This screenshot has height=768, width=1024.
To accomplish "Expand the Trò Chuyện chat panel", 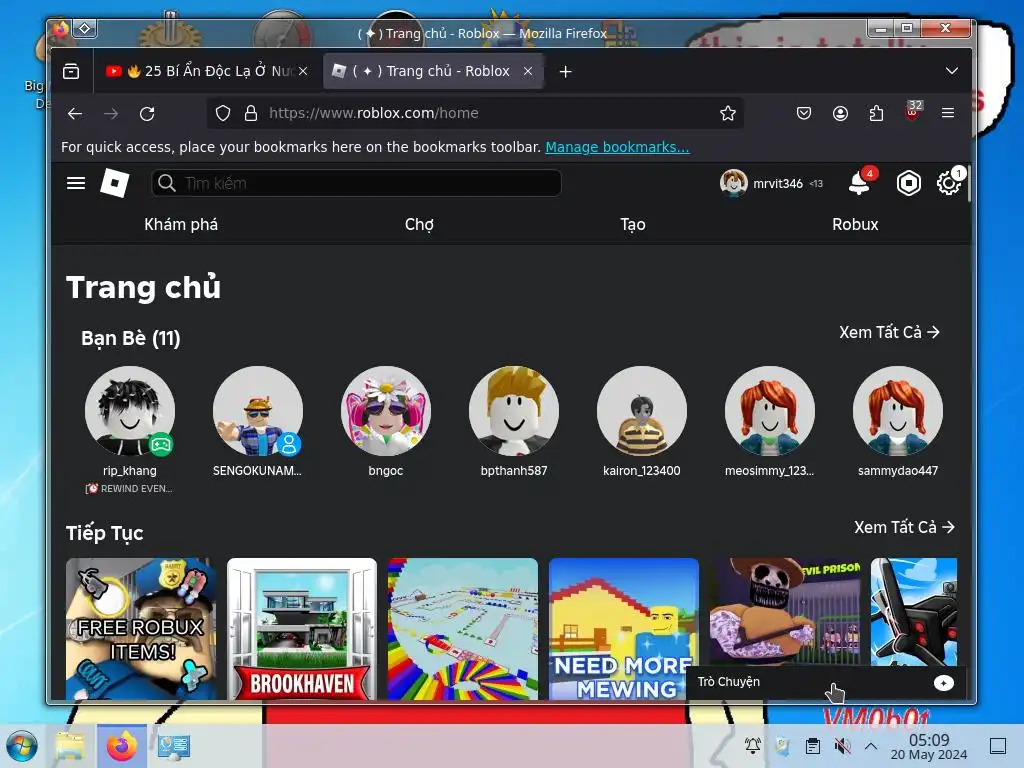I will tap(825, 682).
